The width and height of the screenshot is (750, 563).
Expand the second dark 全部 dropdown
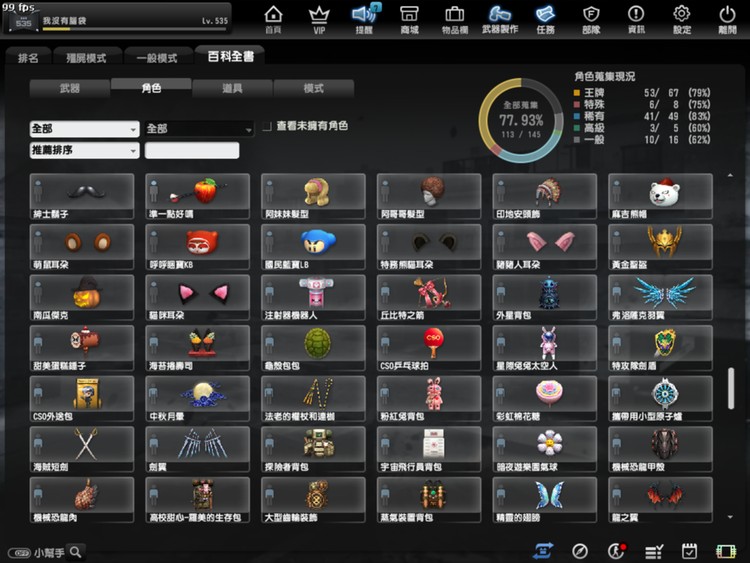[x=199, y=129]
